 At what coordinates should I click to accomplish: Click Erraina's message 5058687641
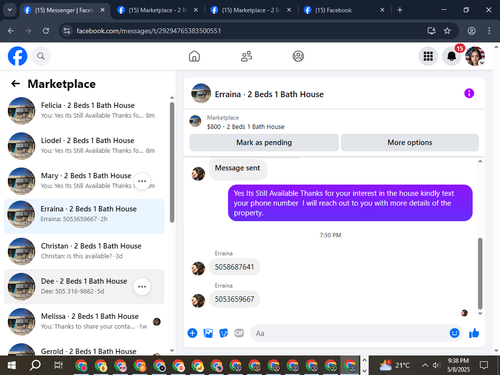coord(234,267)
